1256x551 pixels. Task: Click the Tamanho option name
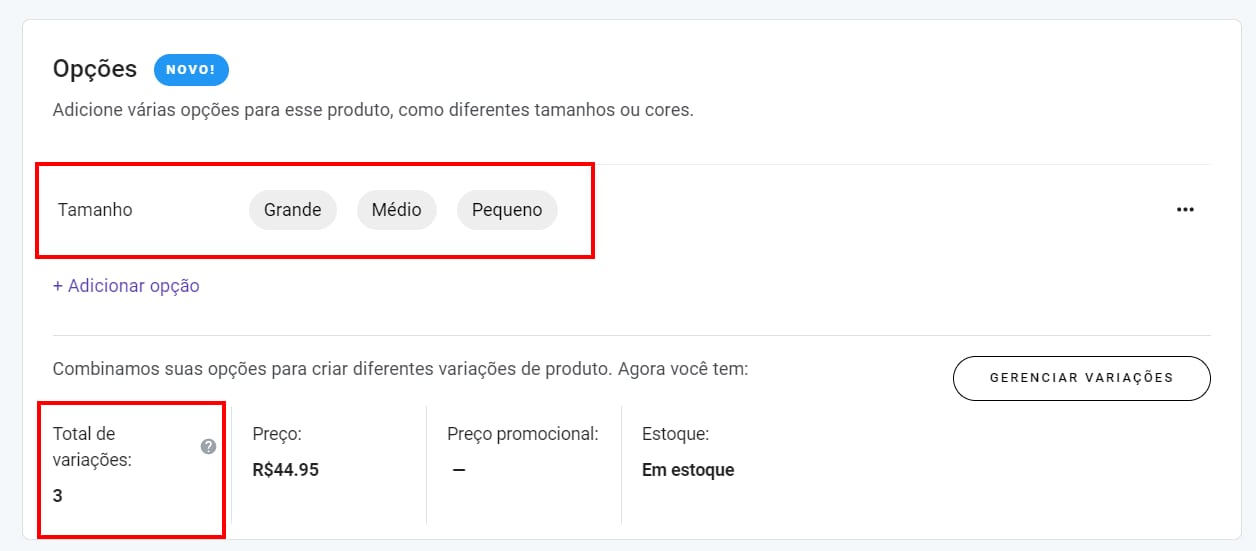95,210
